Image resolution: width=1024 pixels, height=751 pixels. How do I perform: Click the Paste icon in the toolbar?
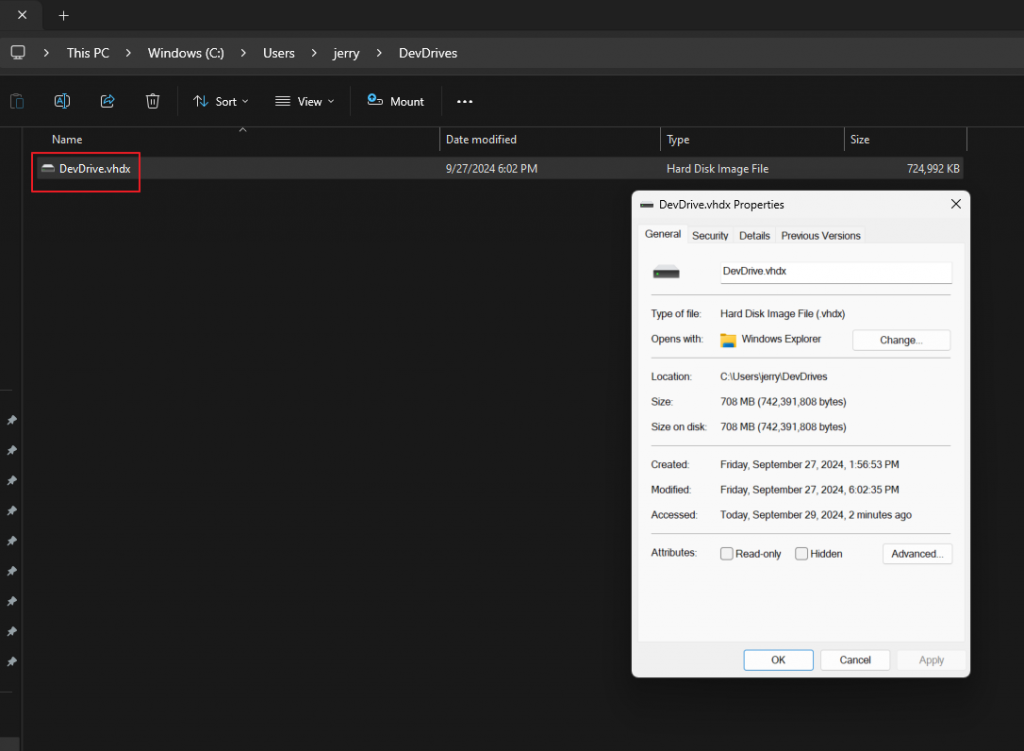pyautogui.click(x=17, y=101)
